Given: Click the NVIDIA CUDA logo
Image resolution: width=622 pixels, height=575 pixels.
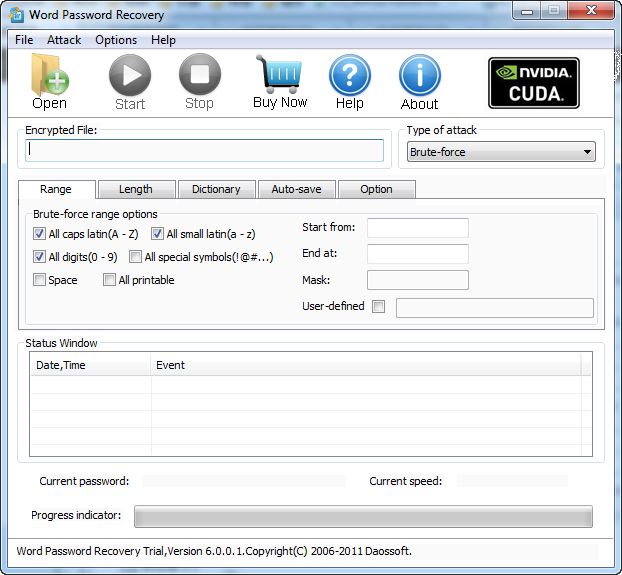Looking at the screenshot, I should 534,83.
